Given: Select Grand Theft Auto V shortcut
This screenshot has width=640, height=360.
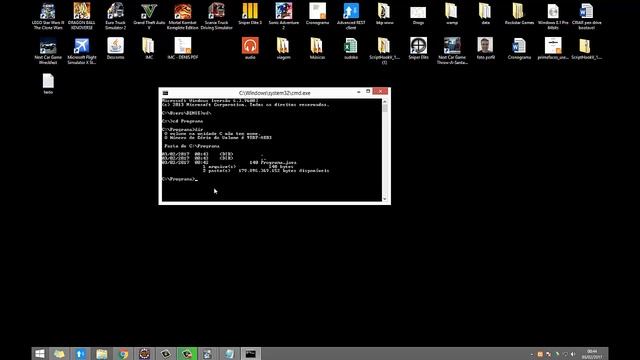Looking at the screenshot, I should click(149, 16).
